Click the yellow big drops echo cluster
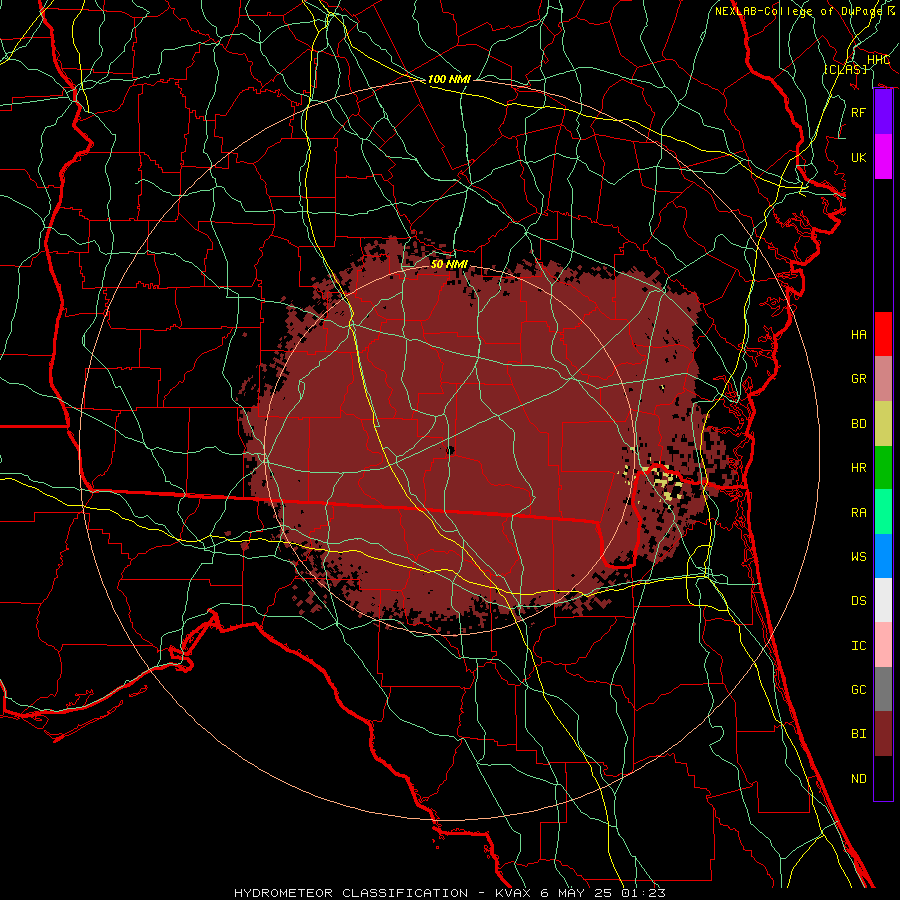Image resolution: width=900 pixels, height=900 pixels. 666,482
